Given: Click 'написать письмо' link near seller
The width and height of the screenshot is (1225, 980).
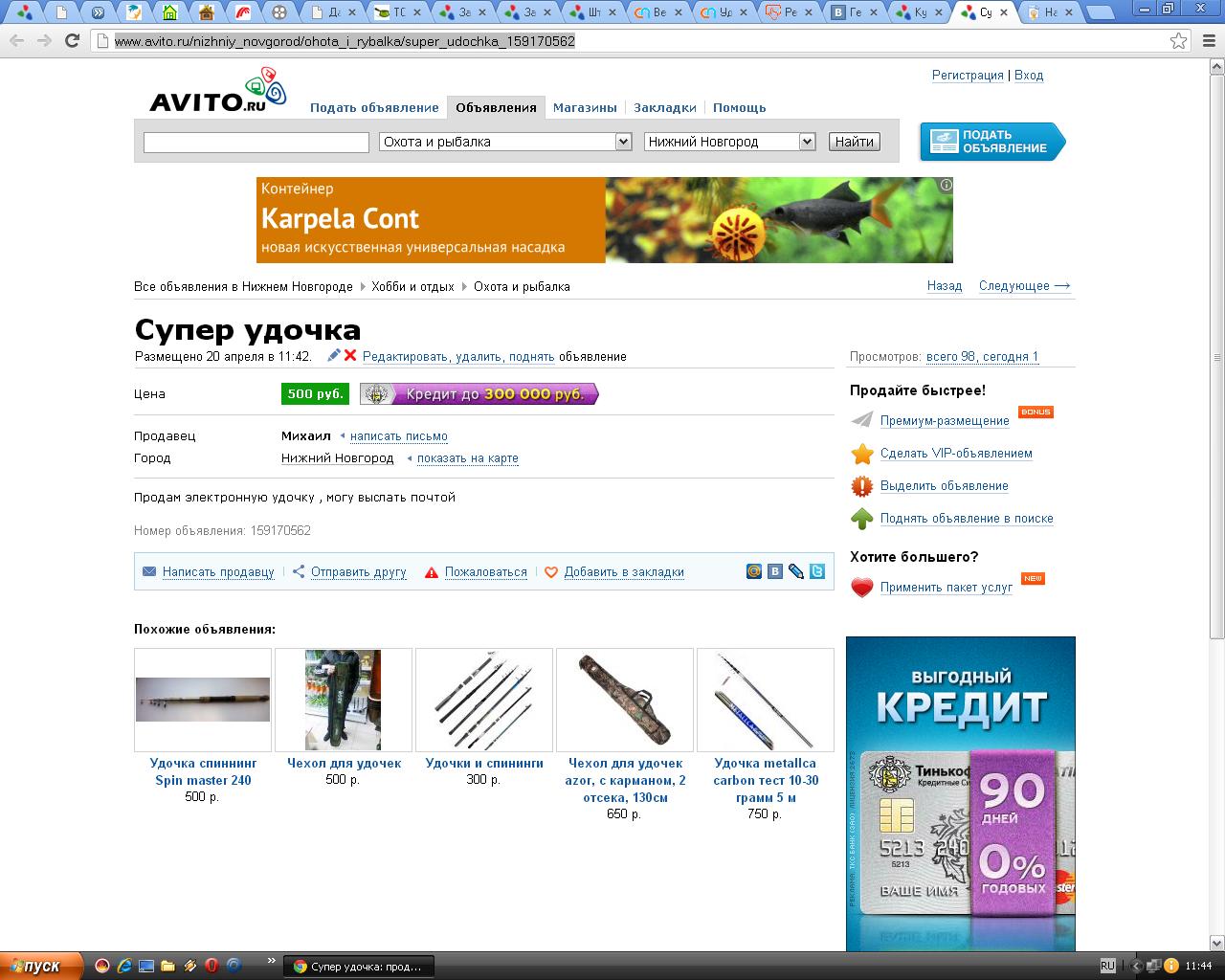Looking at the screenshot, I should [399, 436].
